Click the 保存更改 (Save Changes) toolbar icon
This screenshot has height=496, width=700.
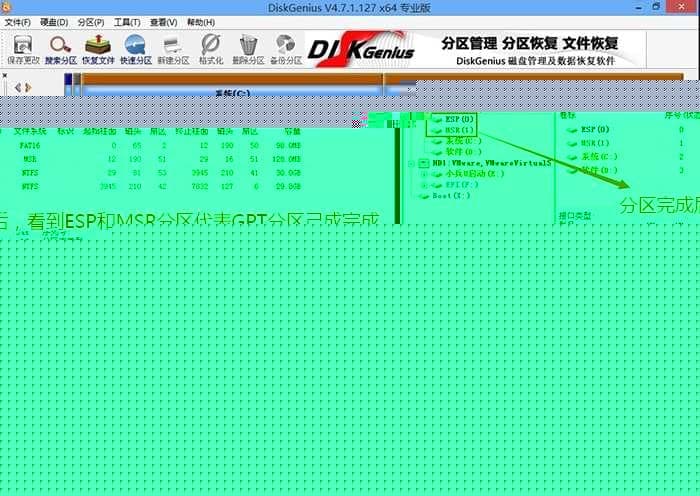pyautogui.click(x=23, y=50)
